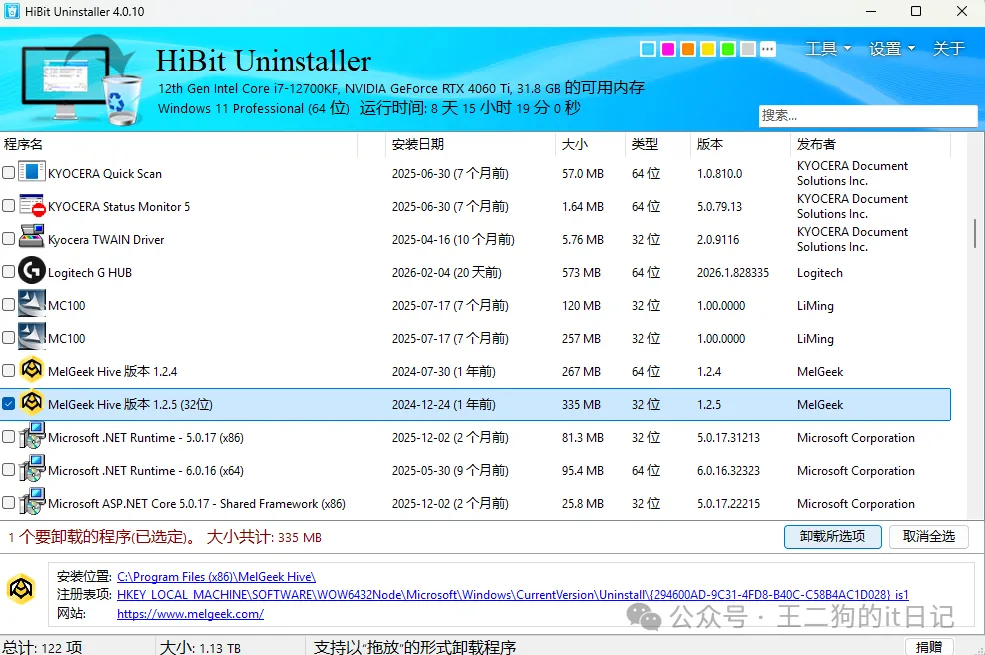Image resolution: width=985 pixels, height=655 pixels.
Task: Tick checkbox of the 257 MB MC100 entry
Action: (8, 338)
